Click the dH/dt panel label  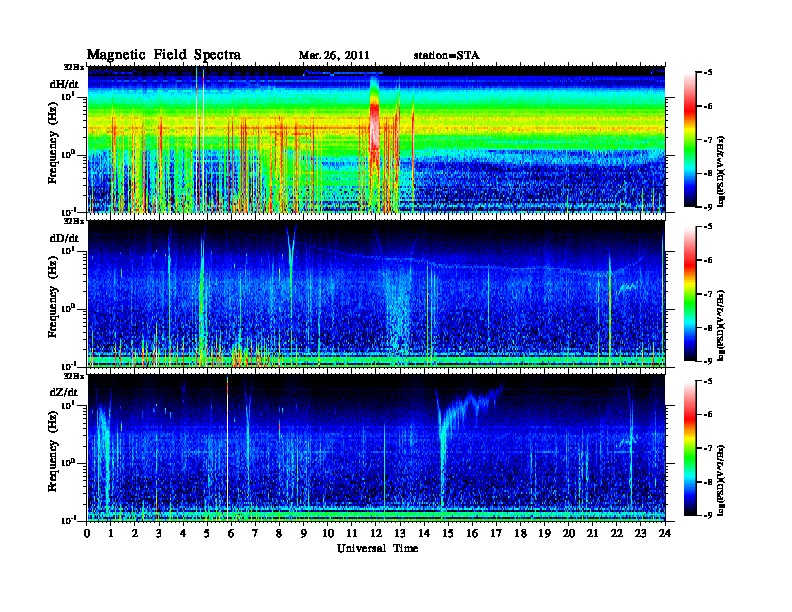pos(64,84)
